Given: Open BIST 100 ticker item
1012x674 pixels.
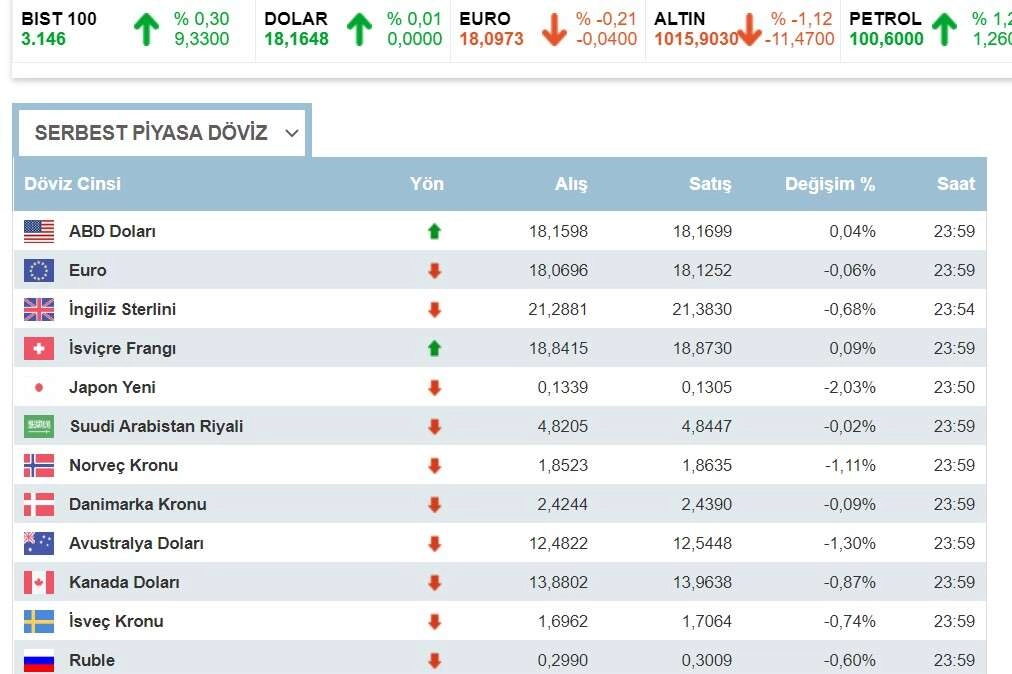Looking at the screenshot, I should tap(60, 28).
